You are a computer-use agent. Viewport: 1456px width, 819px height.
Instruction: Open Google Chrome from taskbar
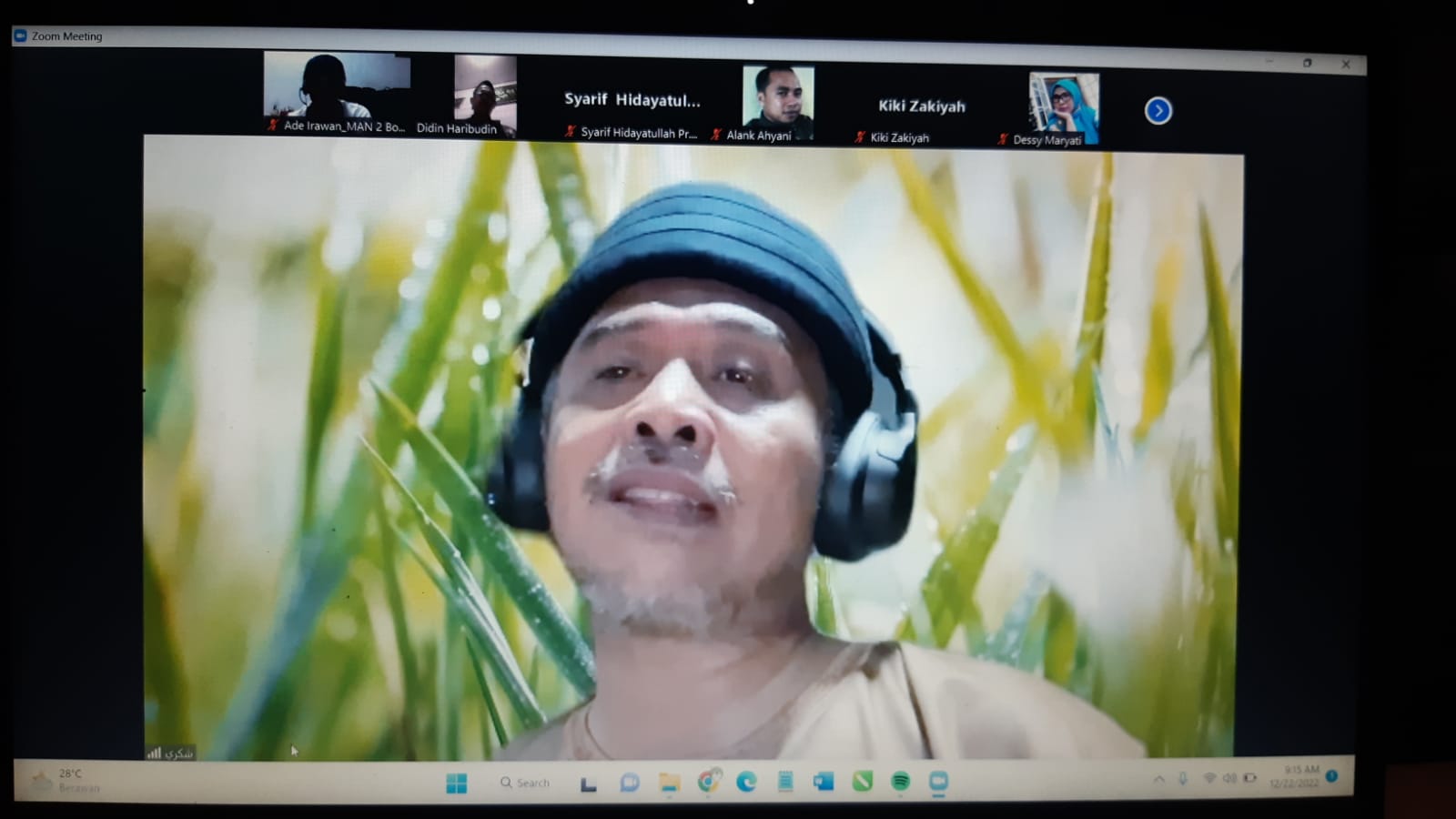pyautogui.click(x=709, y=781)
